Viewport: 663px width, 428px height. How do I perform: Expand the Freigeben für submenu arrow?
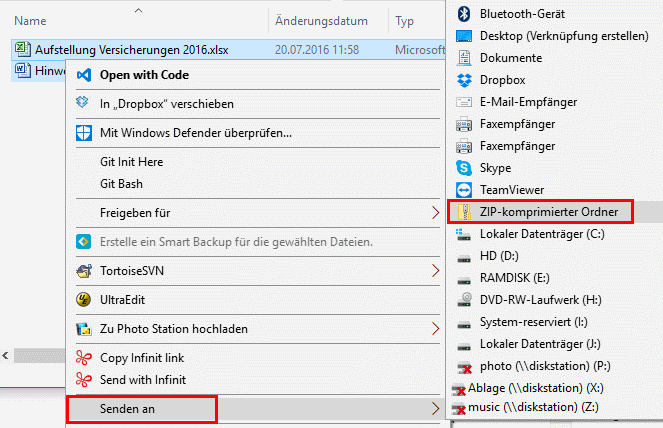(435, 213)
